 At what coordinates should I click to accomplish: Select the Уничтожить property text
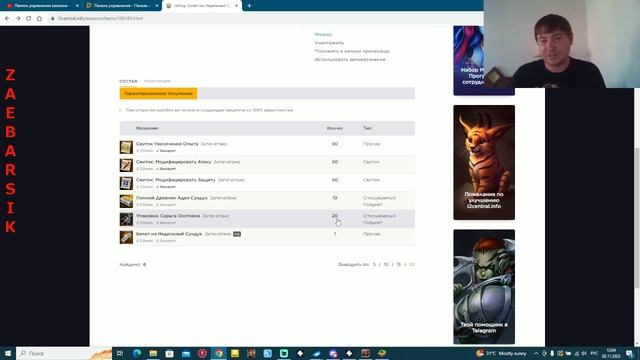[x=329, y=43]
